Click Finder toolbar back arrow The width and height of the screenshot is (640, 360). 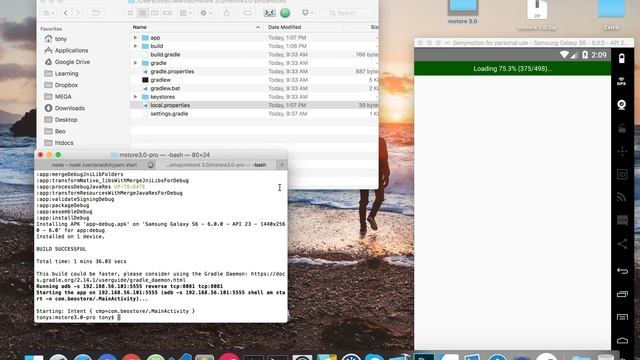point(66,13)
